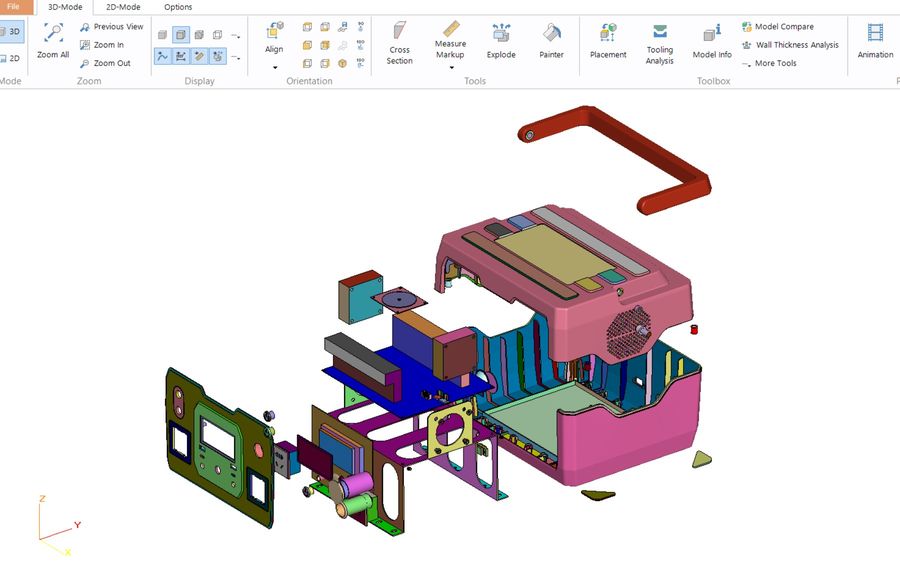Expand the Measure Markup dropdown arrow
This screenshot has height=564, width=900.
(451, 68)
